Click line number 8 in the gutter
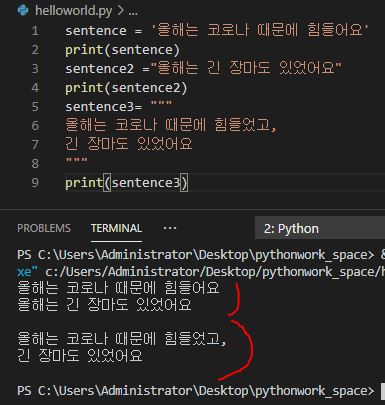Screen dimensions: 385x405 35,164
